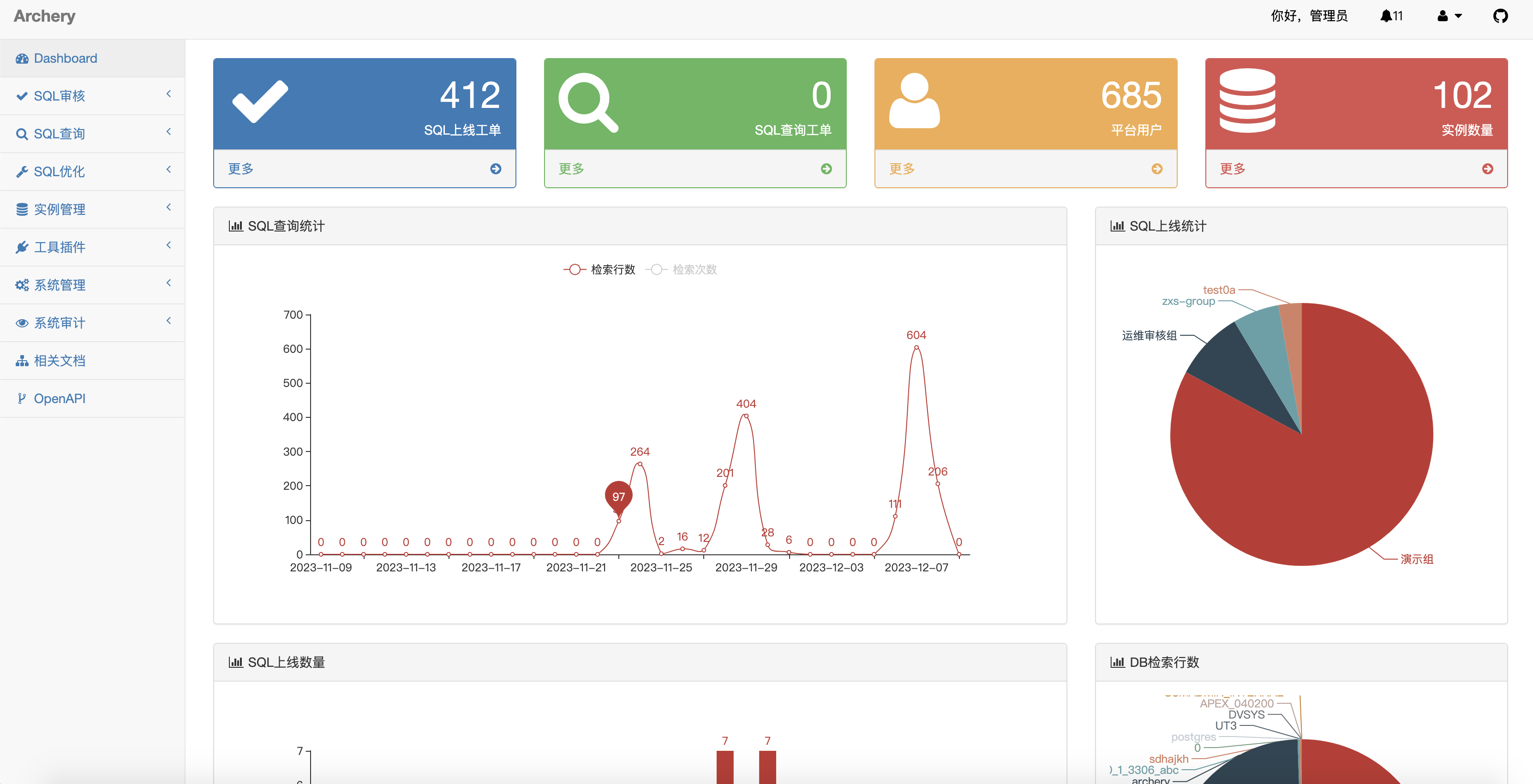Click the SQL上线数量 chart icon
Image resolution: width=1533 pixels, height=784 pixels.
point(236,662)
